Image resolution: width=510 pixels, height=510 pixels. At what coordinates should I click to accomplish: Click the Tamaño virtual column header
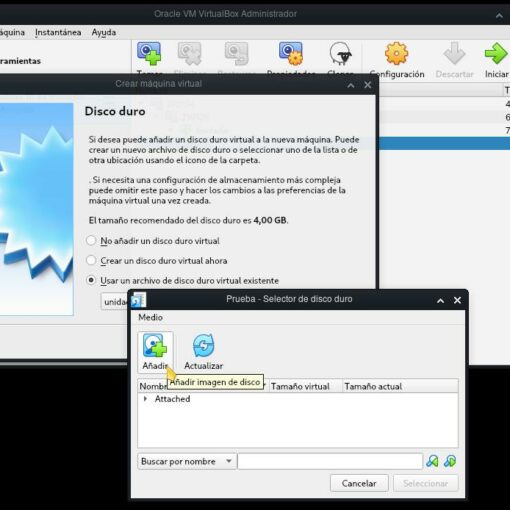pos(305,386)
